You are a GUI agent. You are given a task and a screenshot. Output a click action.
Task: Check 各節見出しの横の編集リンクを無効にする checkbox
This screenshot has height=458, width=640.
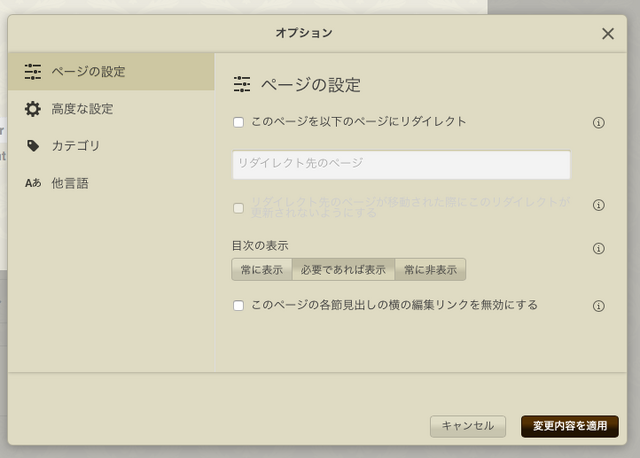tap(238, 305)
